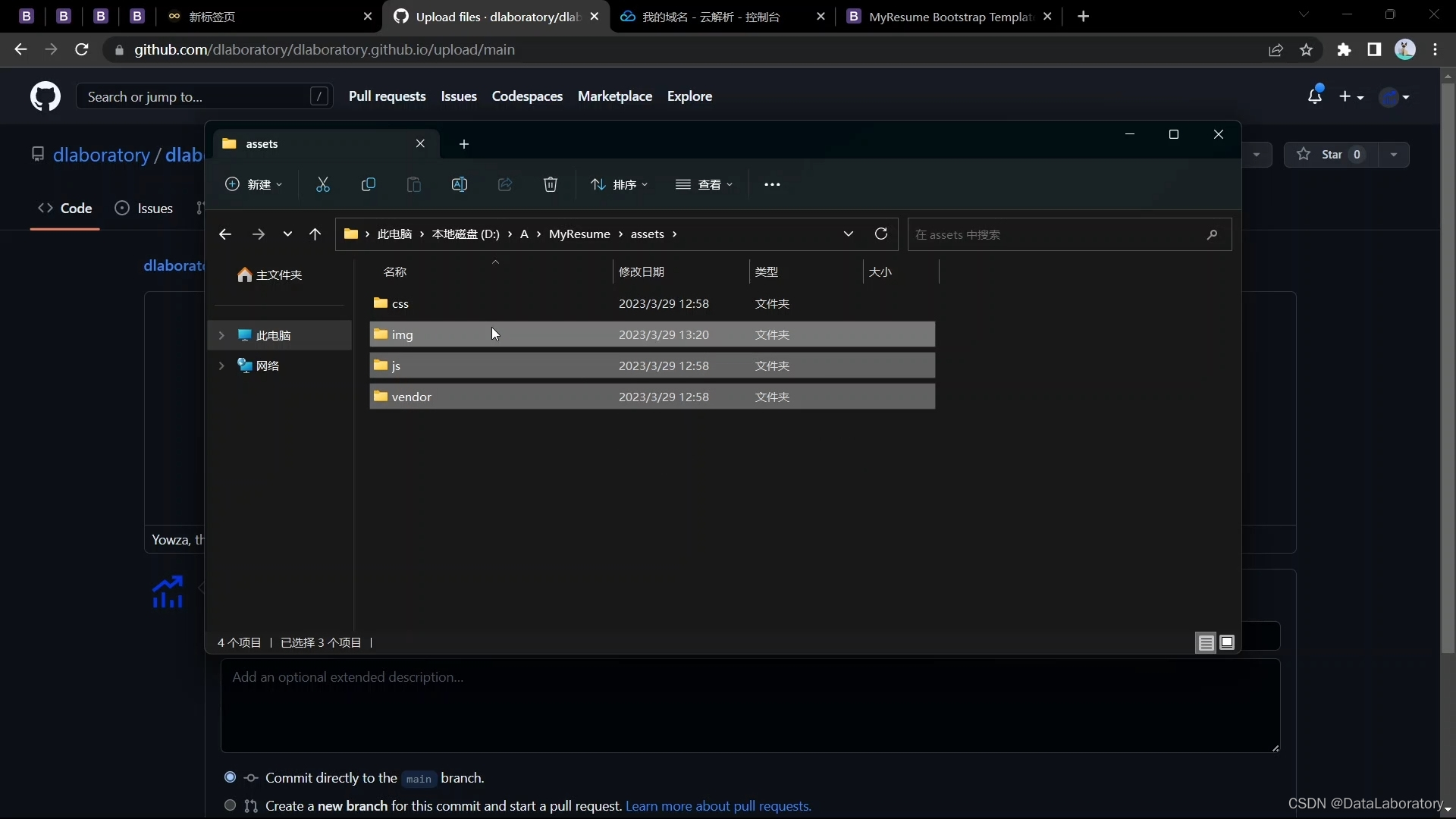Click the Explorer toolbar three-dots more options
This screenshot has width=1456, height=819.
pos(772,184)
